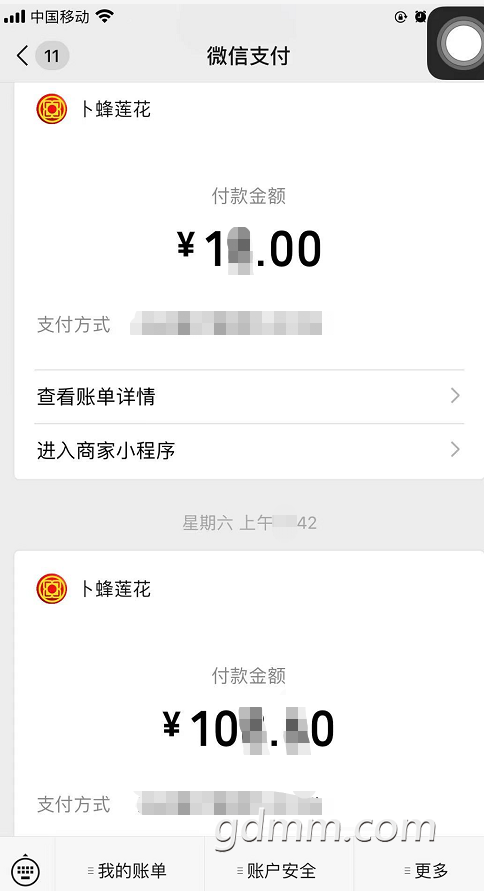The image size is (484, 891).
Task: Open the 我的账单 menu
Action: [x=130, y=870]
